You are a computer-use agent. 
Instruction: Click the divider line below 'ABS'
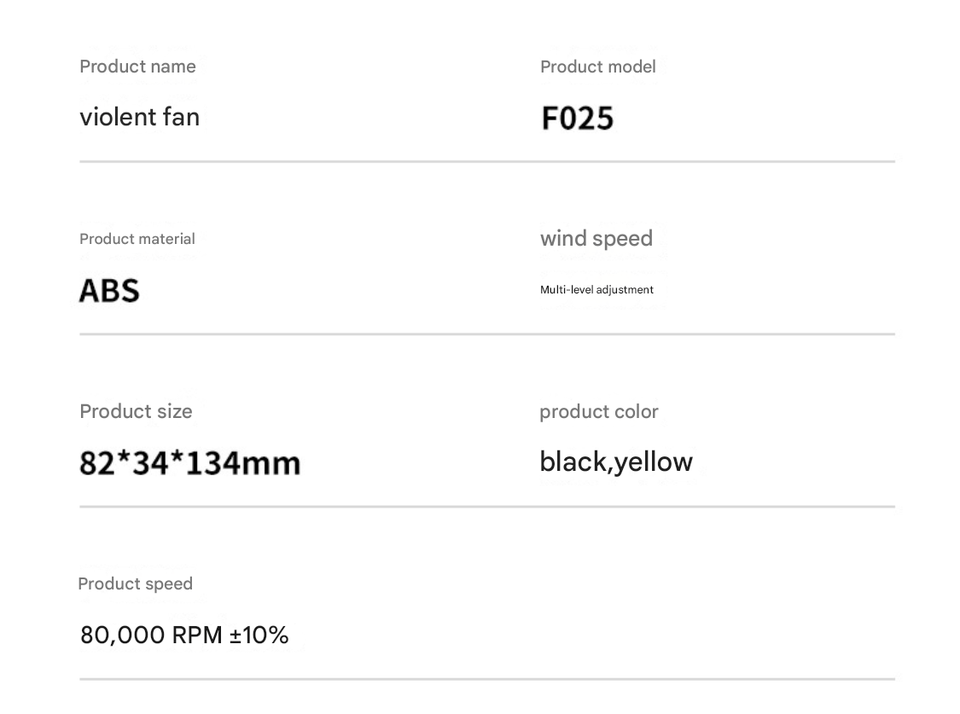point(487,334)
